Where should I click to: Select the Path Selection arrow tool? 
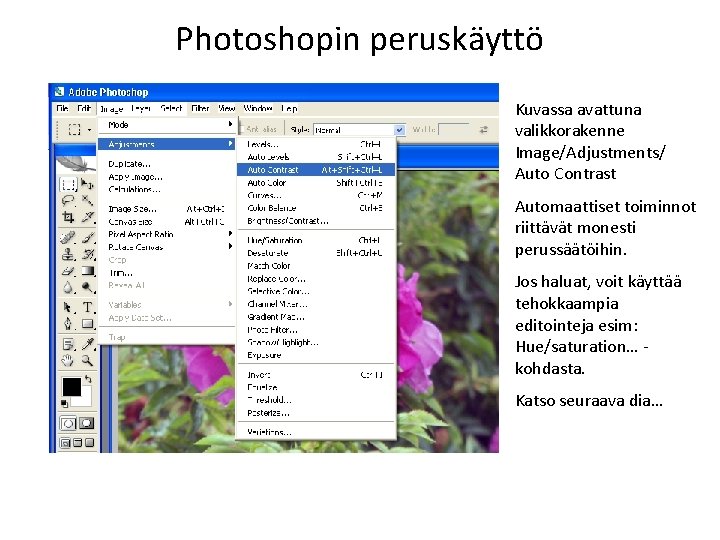68,307
